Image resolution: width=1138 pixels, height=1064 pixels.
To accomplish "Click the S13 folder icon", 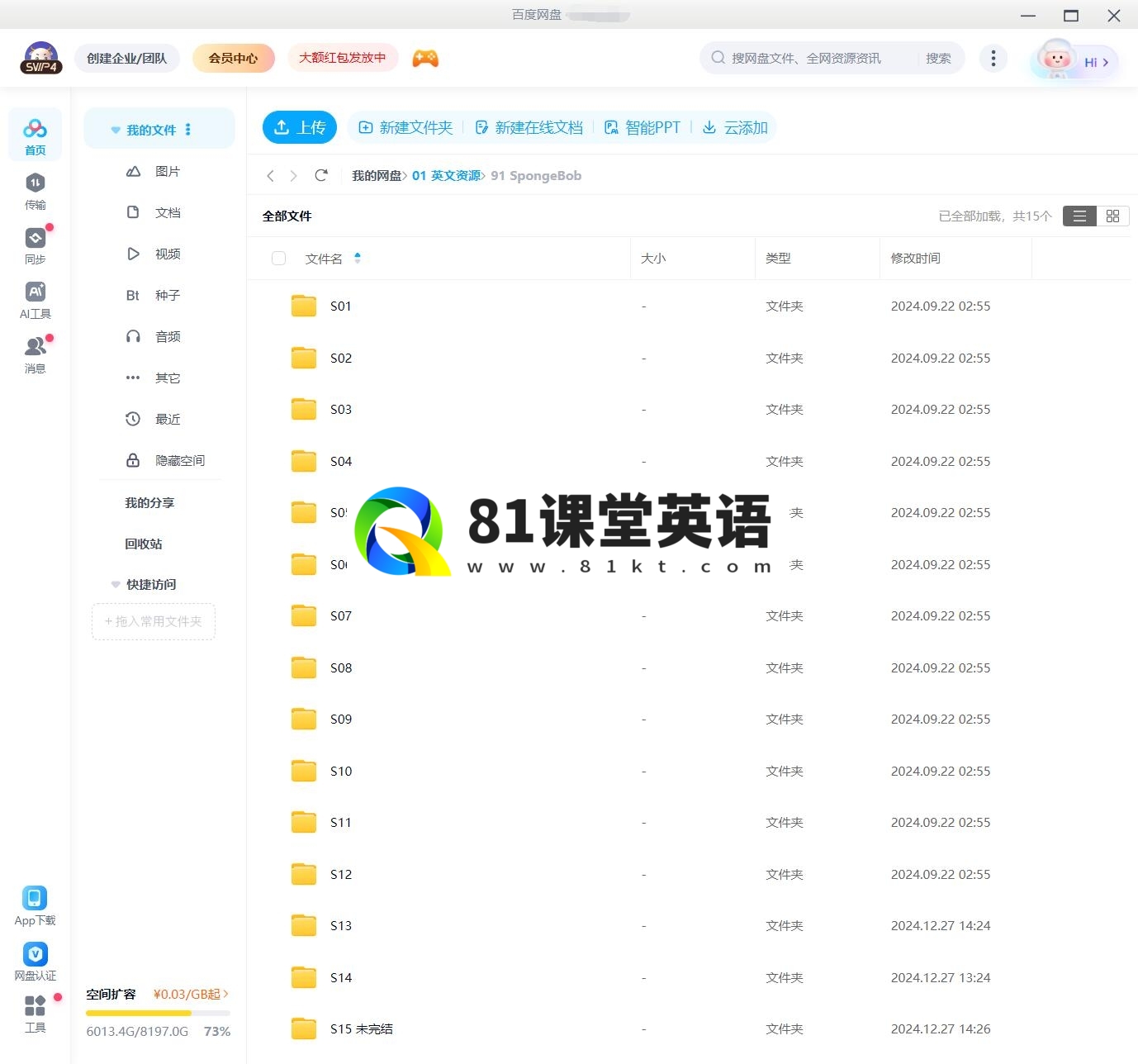I will click(x=304, y=925).
